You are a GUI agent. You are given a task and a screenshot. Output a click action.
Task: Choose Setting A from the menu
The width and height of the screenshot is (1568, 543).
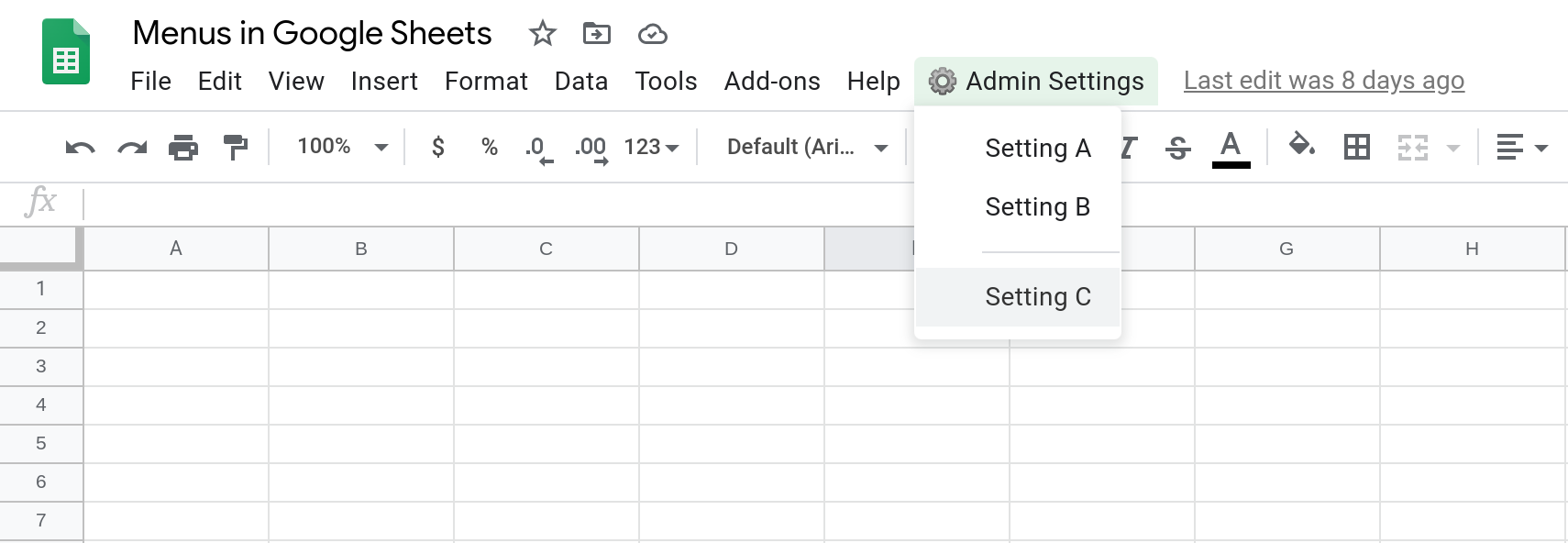point(1018,149)
